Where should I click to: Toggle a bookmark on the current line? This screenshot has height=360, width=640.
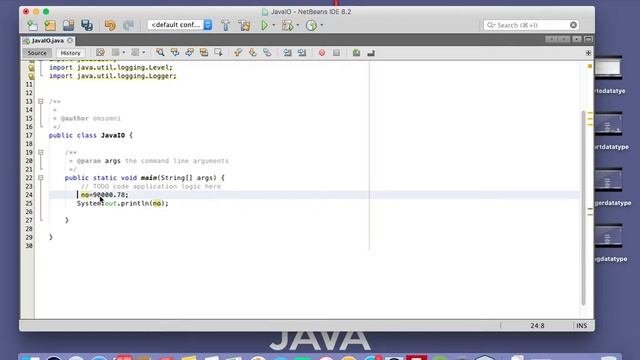(x=267, y=53)
